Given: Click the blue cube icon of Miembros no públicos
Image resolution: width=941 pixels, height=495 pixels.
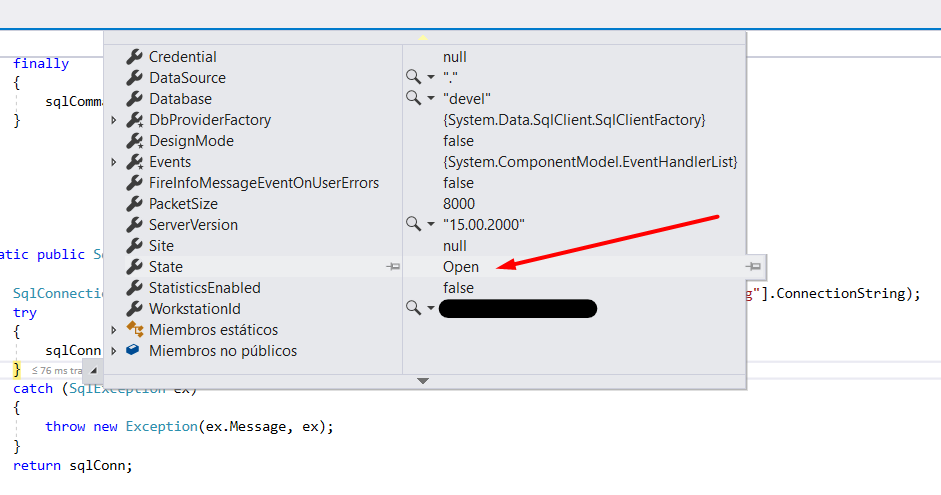Looking at the screenshot, I should pyautogui.click(x=134, y=350).
